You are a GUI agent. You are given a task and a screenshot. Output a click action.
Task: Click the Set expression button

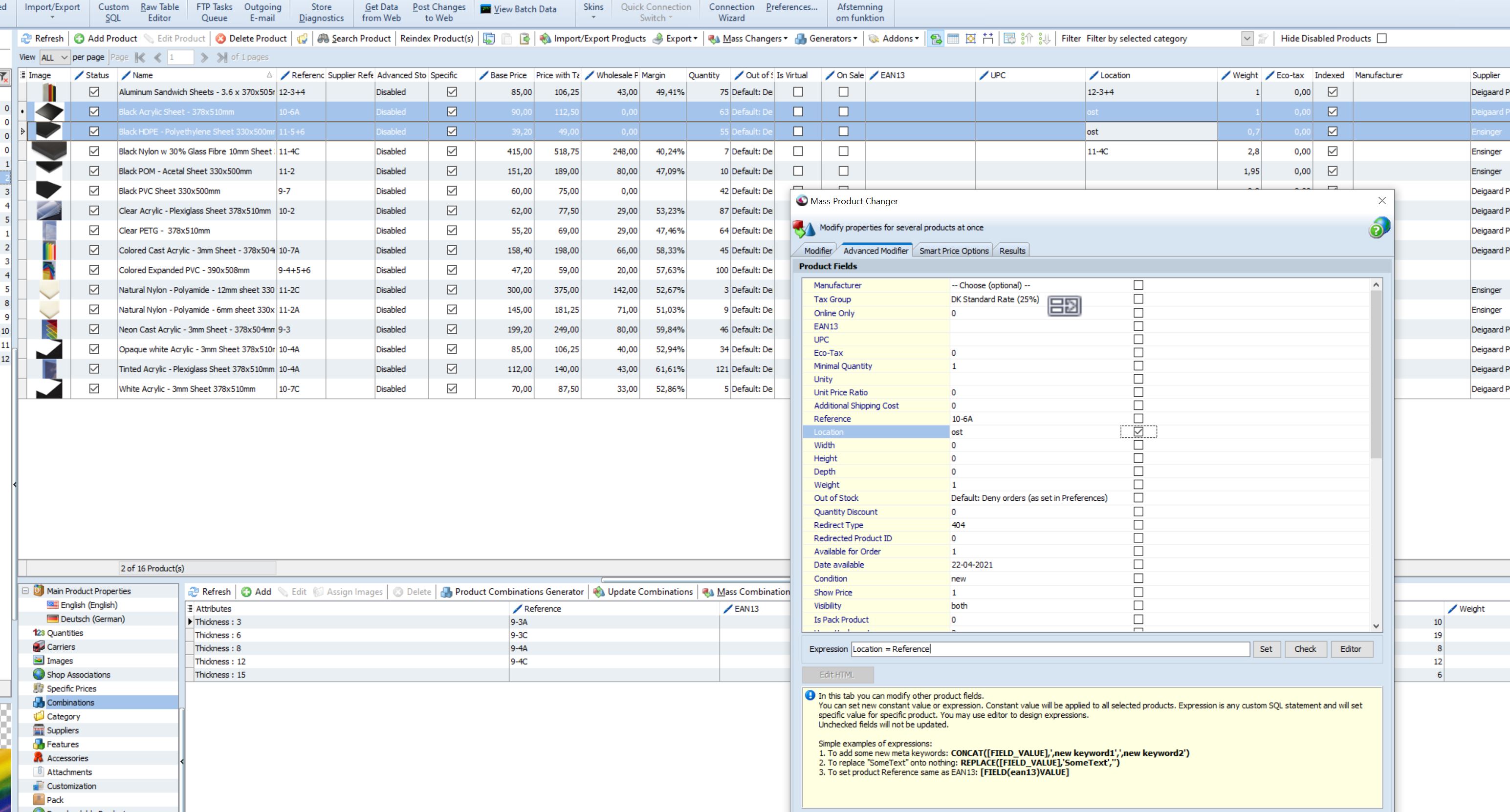(x=1266, y=649)
